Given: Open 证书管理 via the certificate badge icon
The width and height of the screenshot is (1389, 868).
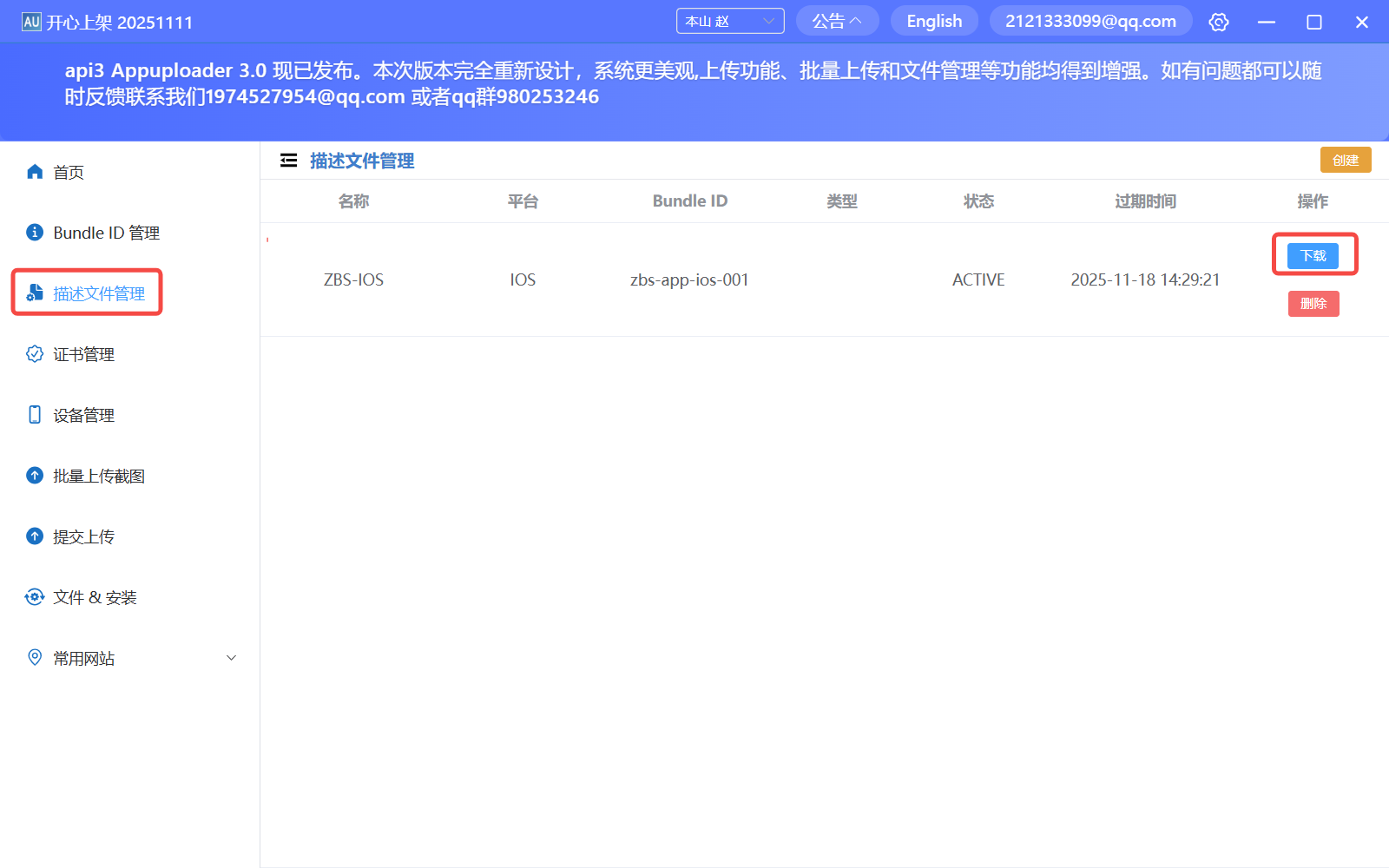Looking at the screenshot, I should pos(34,353).
